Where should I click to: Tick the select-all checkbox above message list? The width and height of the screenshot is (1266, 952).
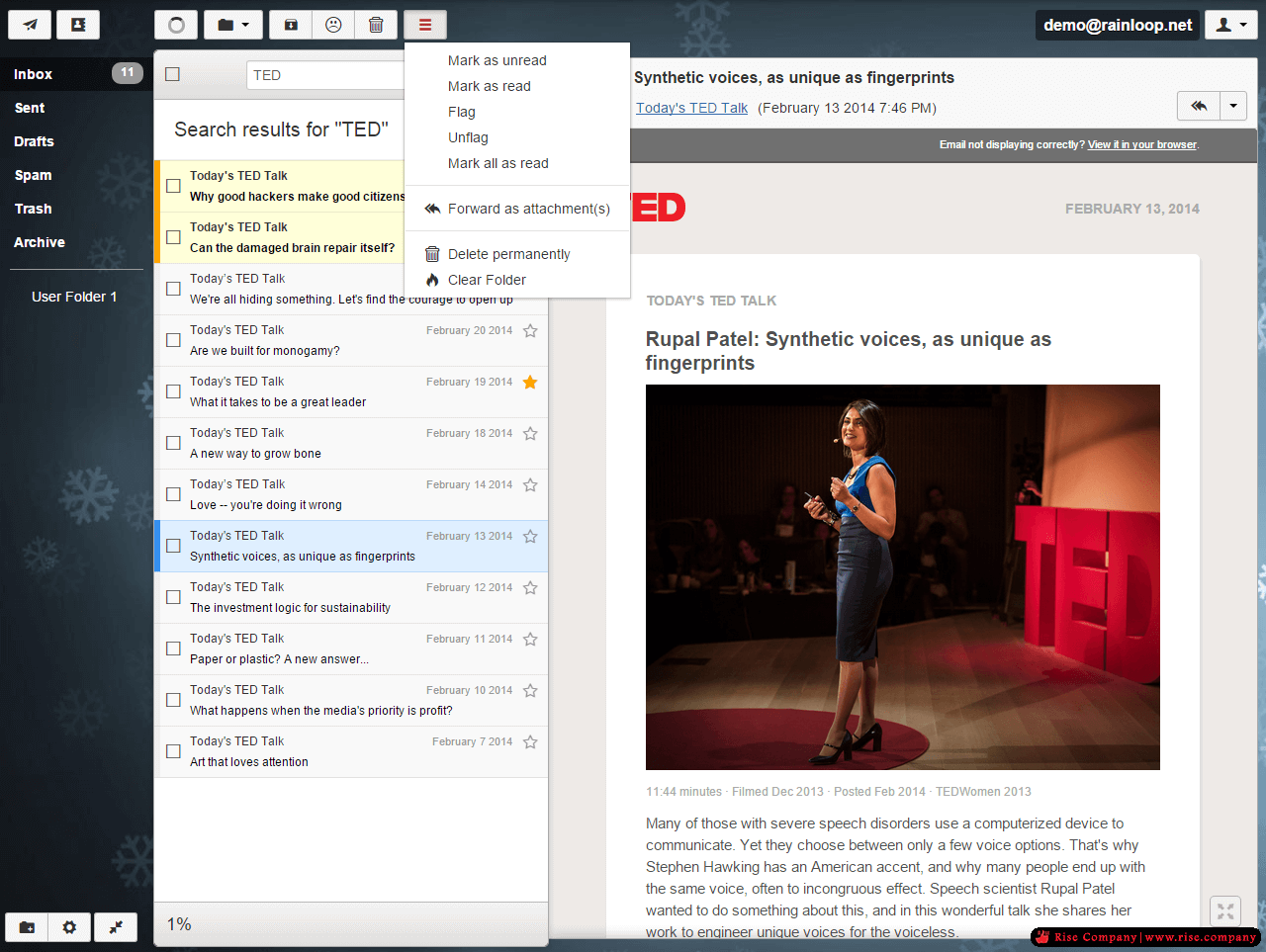pos(173,74)
